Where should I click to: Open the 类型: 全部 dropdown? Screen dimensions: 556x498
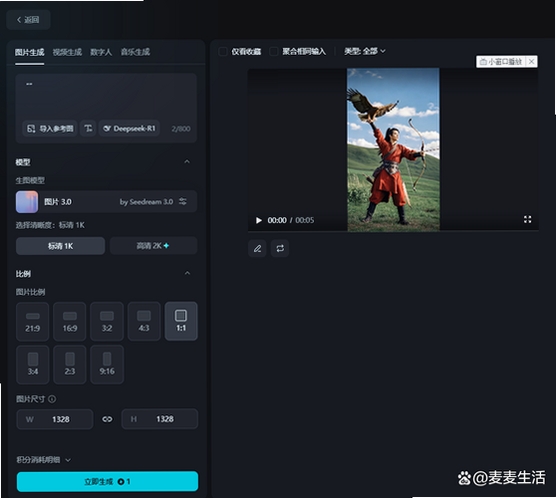pyautogui.click(x=365, y=51)
